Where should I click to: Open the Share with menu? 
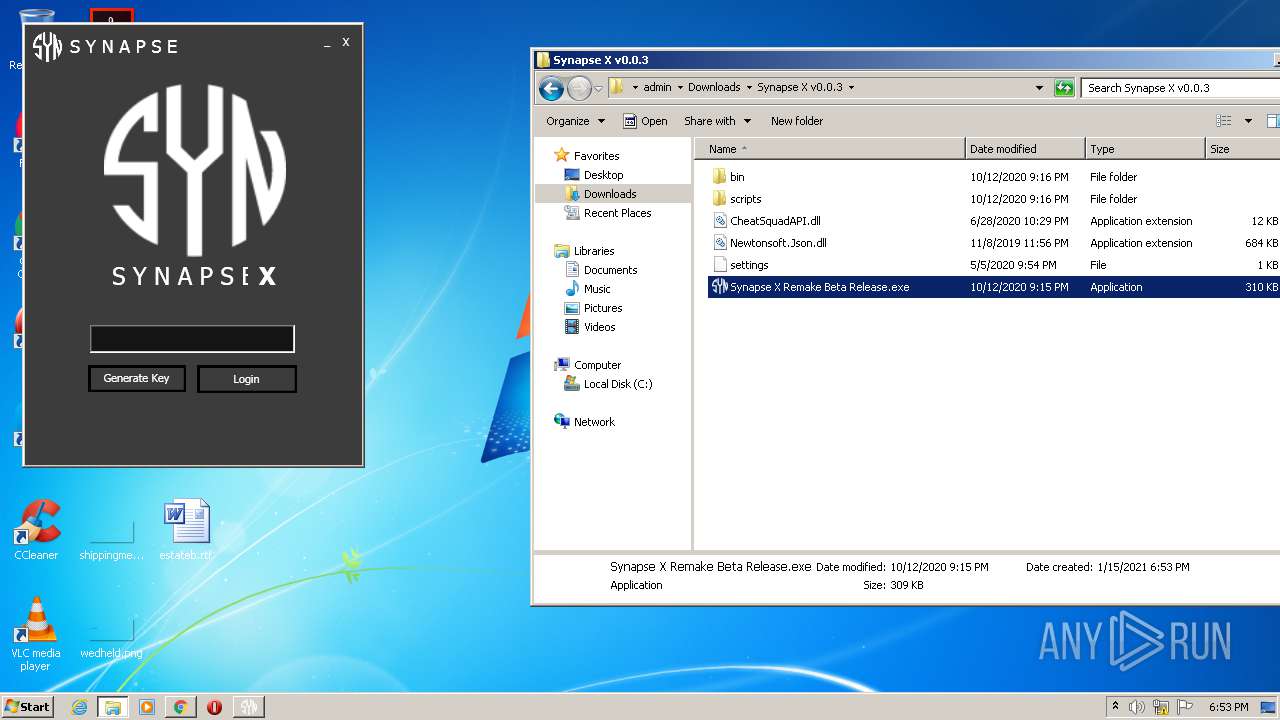tap(716, 121)
